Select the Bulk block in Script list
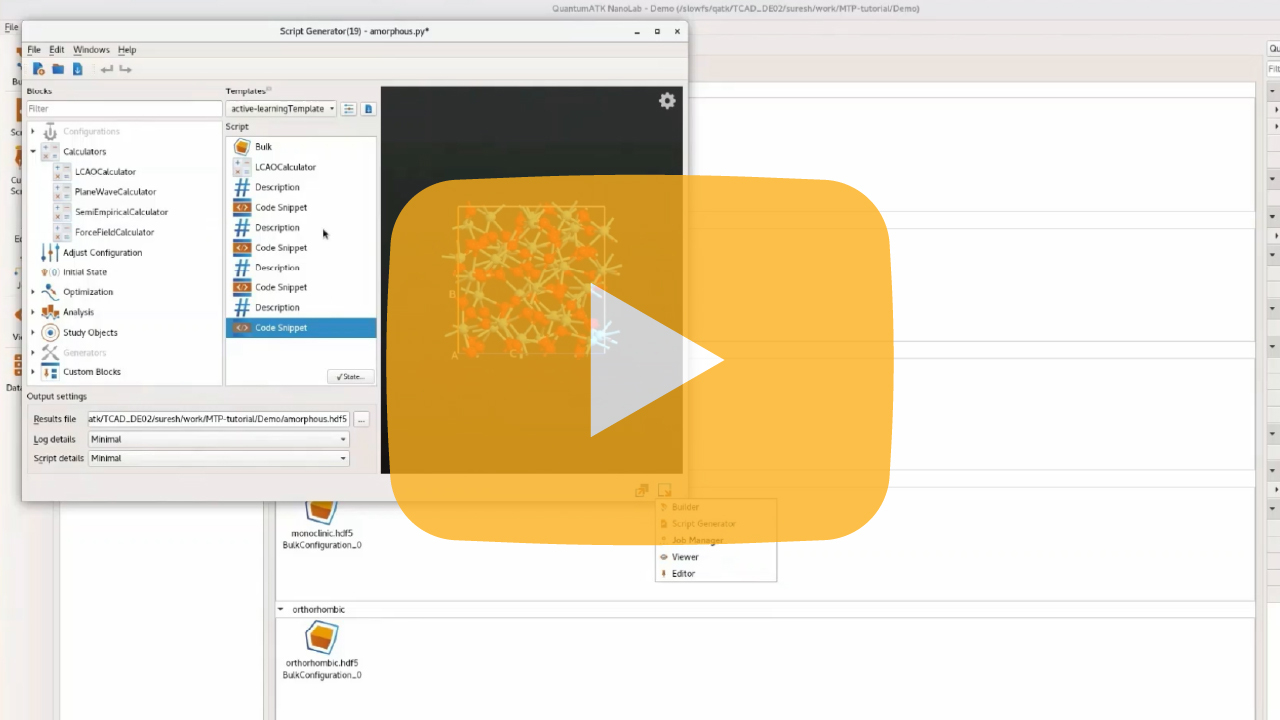This screenshot has height=720, width=1280. [x=301, y=147]
